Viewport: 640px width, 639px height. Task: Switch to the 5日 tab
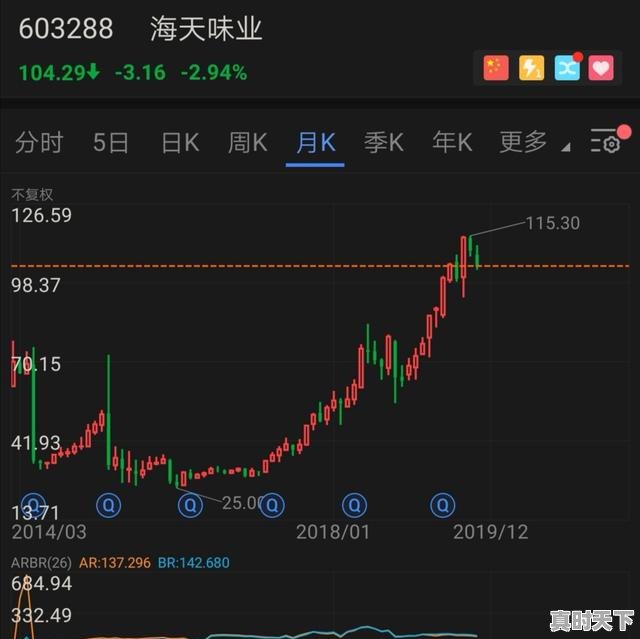(x=111, y=142)
